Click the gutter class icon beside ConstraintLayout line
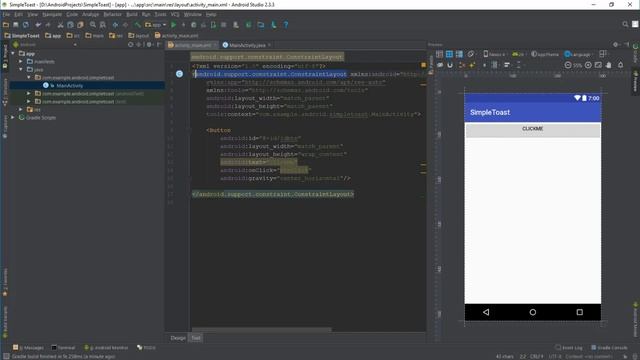This screenshot has width=640, height=360. [x=179, y=74]
